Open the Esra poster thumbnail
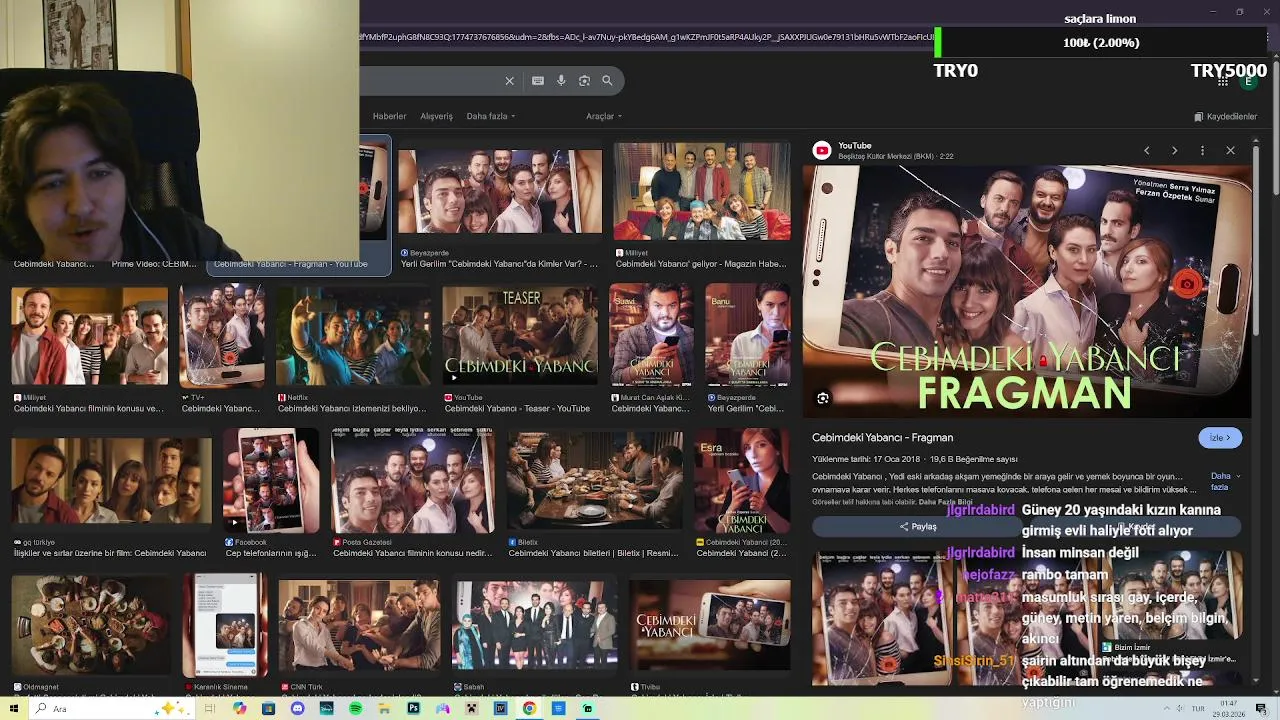1280x720 pixels. [x=742, y=481]
